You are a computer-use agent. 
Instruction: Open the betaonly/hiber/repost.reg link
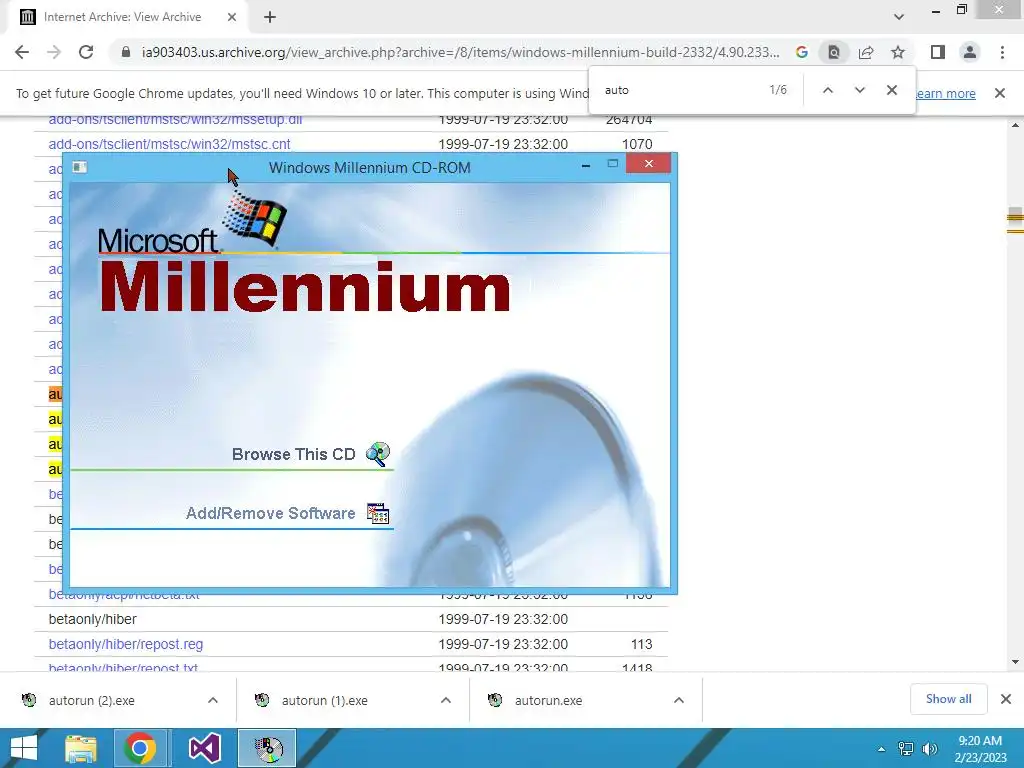click(125, 644)
